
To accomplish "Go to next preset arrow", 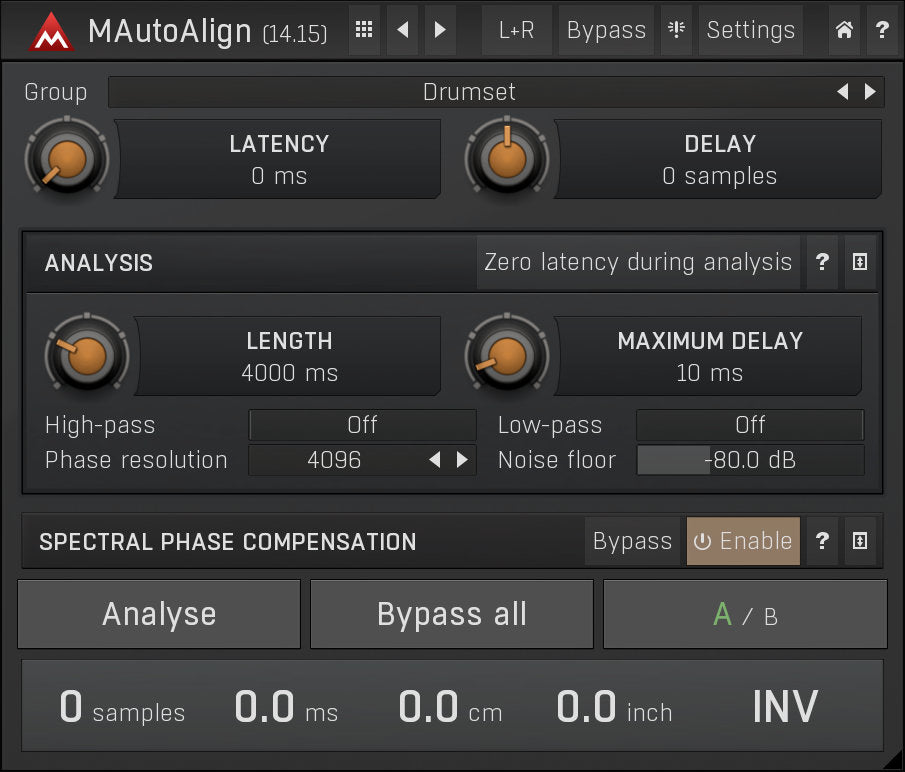I will (440, 30).
